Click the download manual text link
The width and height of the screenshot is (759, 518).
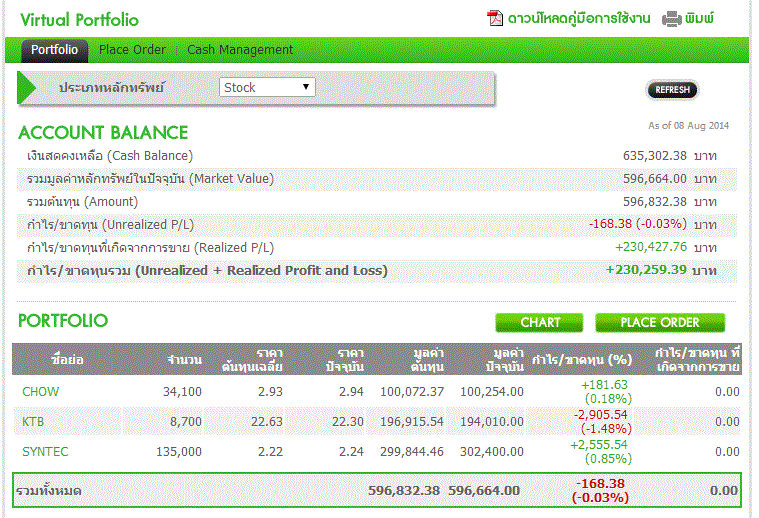[579, 19]
